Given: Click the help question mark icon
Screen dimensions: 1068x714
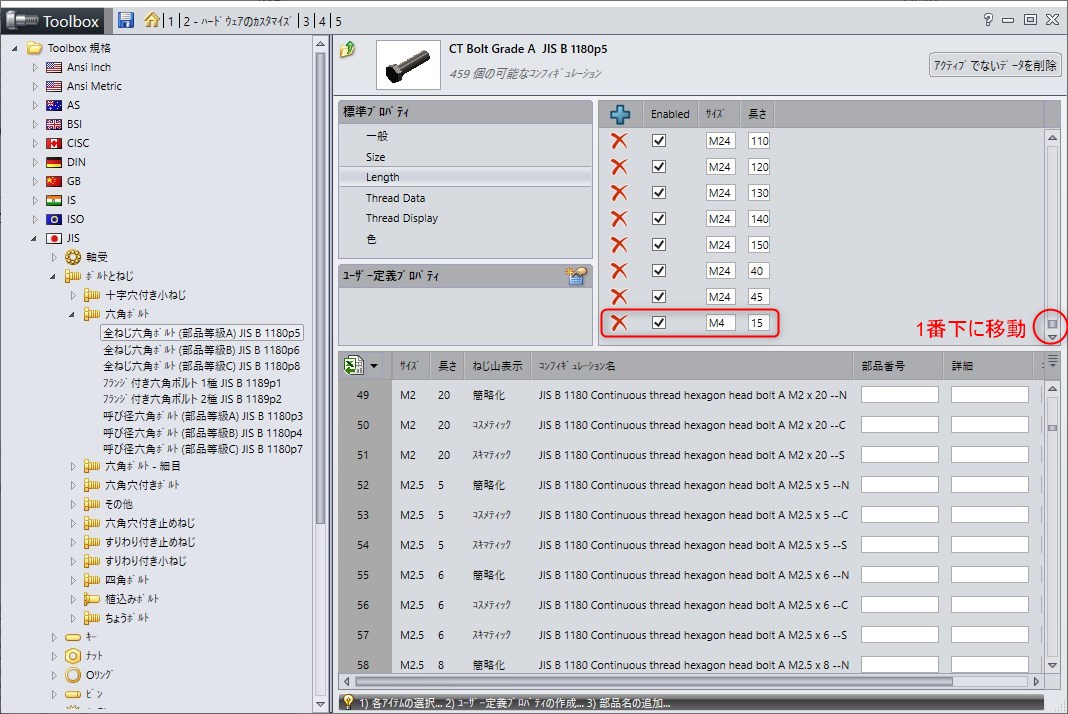Looking at the screenshot, I should [x=988, y=19].
